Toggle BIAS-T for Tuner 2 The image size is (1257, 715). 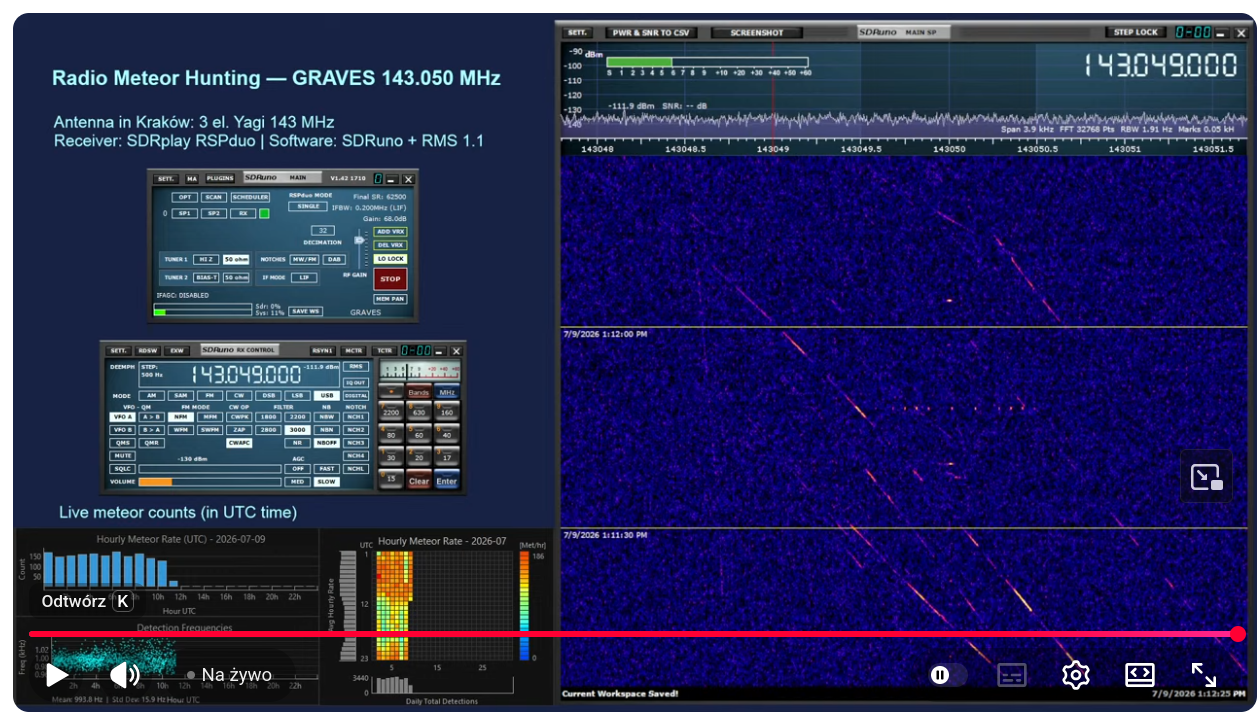206,278
